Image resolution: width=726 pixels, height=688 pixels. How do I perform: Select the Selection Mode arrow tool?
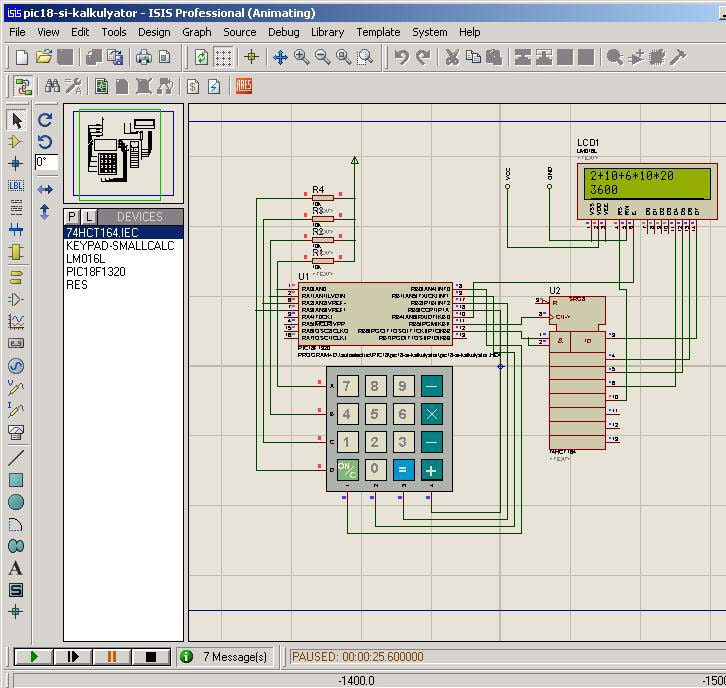[x=16, y=120]
